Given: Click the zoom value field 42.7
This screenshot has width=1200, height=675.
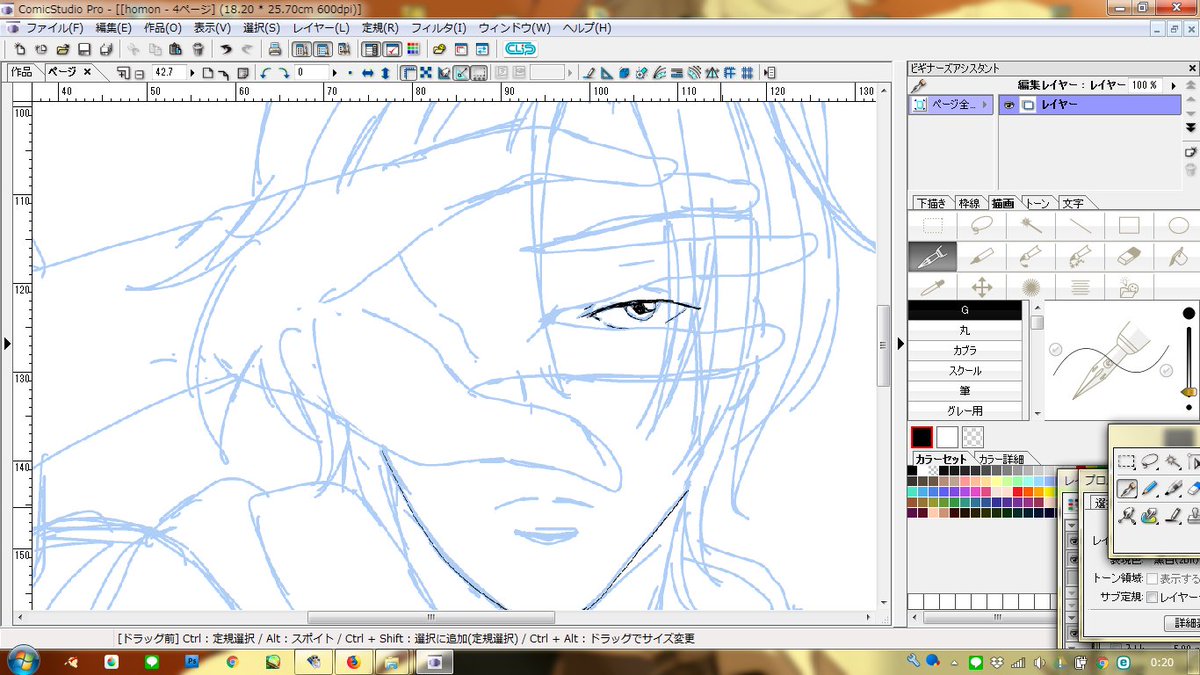Looking at the screenshot, I should tap(168, 73).
